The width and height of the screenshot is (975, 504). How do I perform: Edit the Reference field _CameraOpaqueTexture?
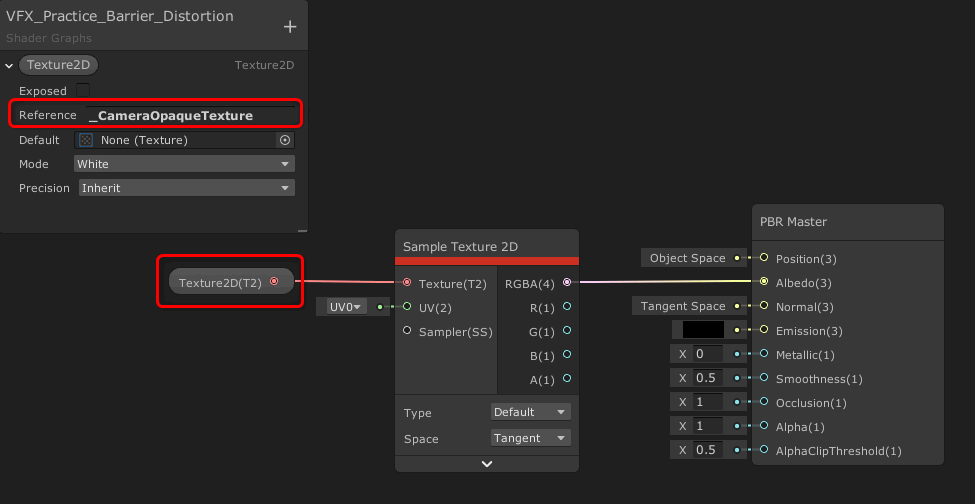click(x=190, y=116)
